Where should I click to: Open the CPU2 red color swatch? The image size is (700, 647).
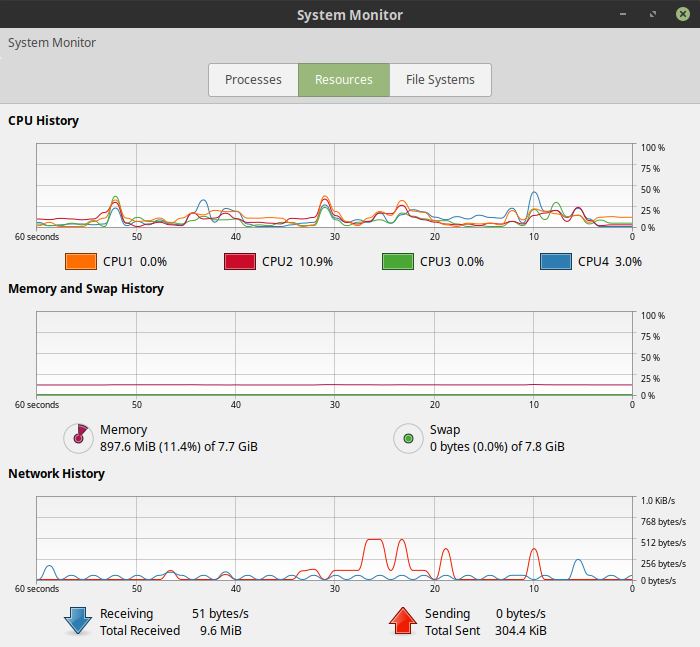[239, 261]
